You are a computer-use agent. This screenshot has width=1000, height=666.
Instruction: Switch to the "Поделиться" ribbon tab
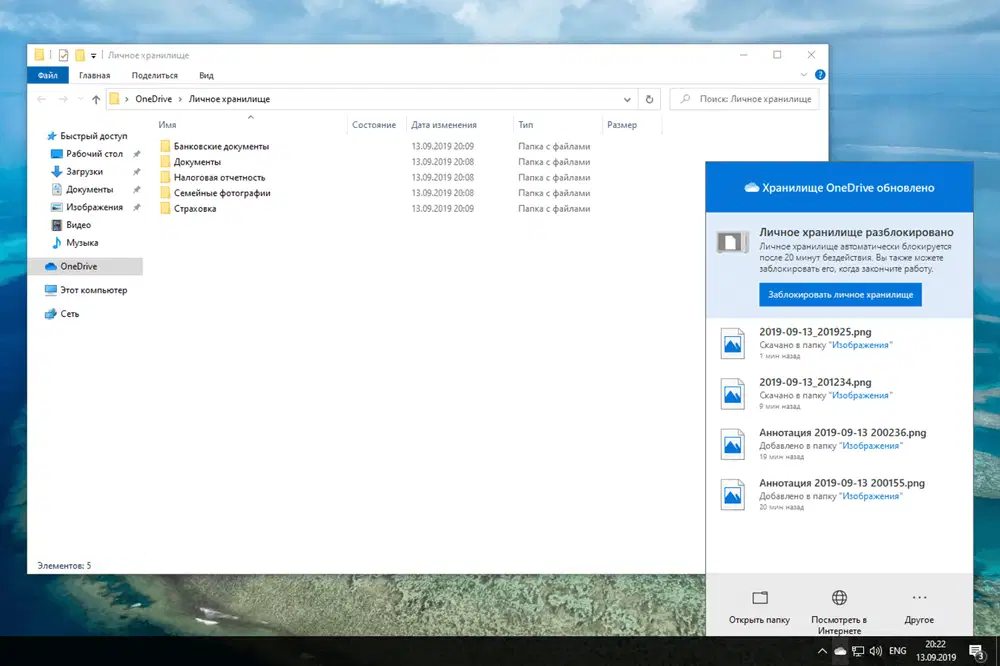(x=153, y=74)
